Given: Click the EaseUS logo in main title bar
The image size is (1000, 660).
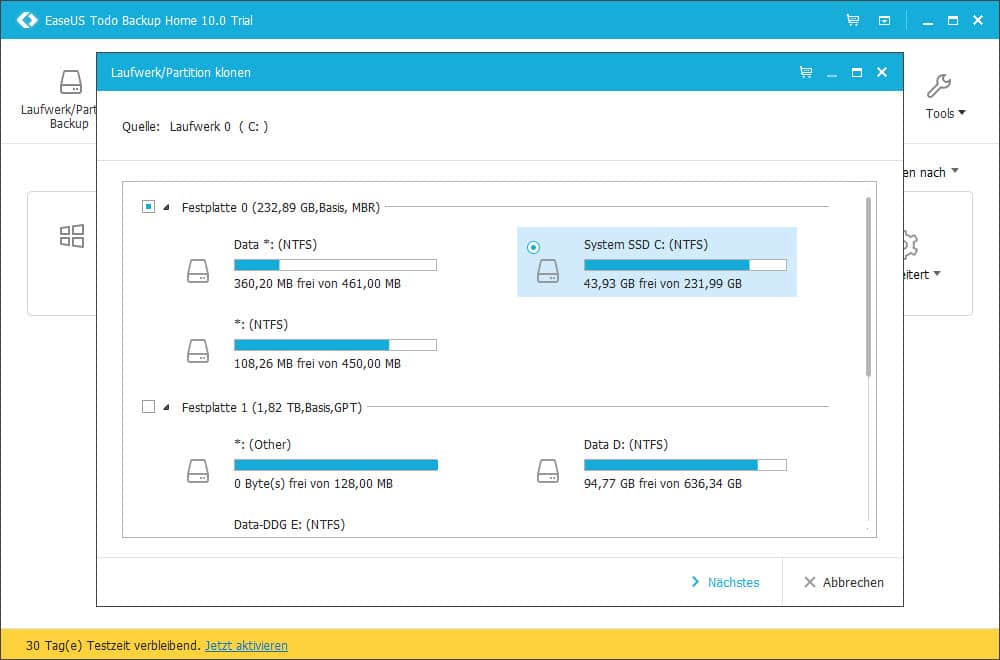Looking at the screenshot, I should tap(27, 20).
